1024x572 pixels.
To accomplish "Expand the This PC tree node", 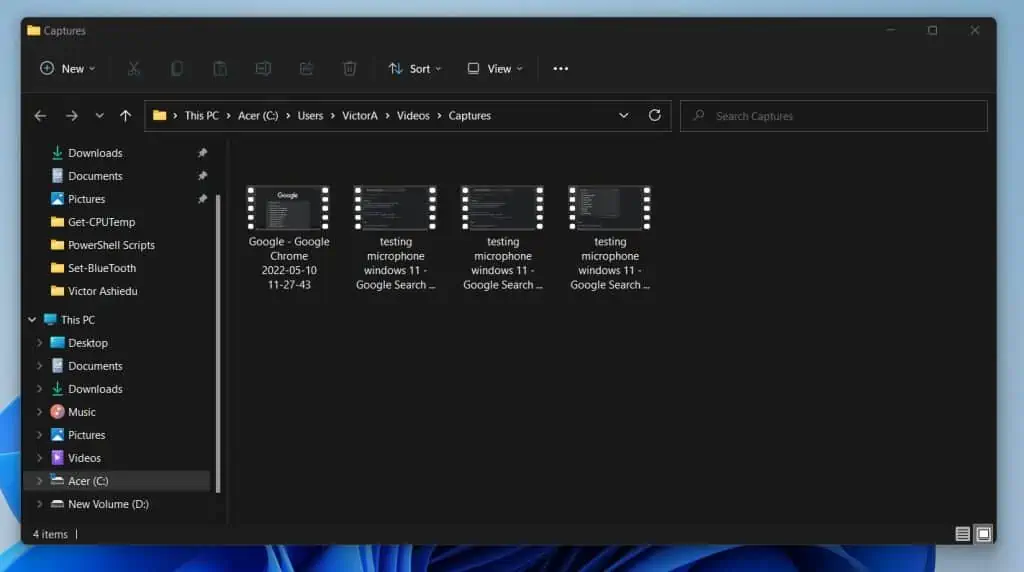I will point(32,320).
